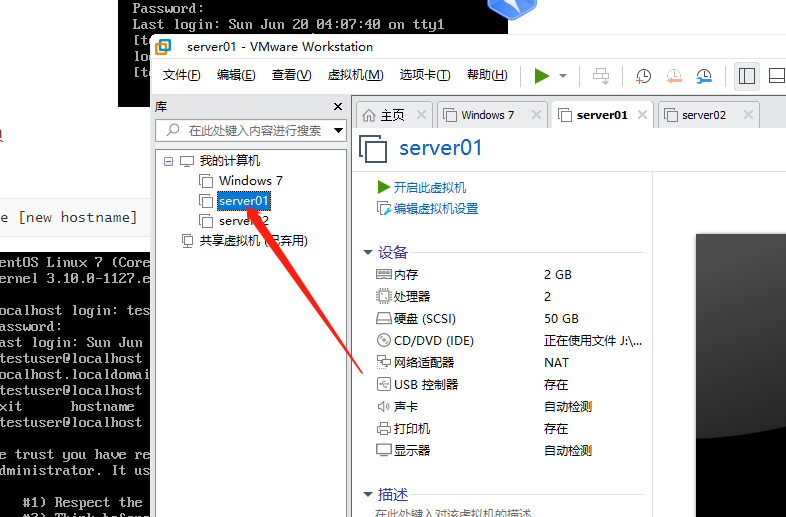This screenshot has width=786, height=517.
Task: Switch to the server01 tab
Action: pos(602,115)
